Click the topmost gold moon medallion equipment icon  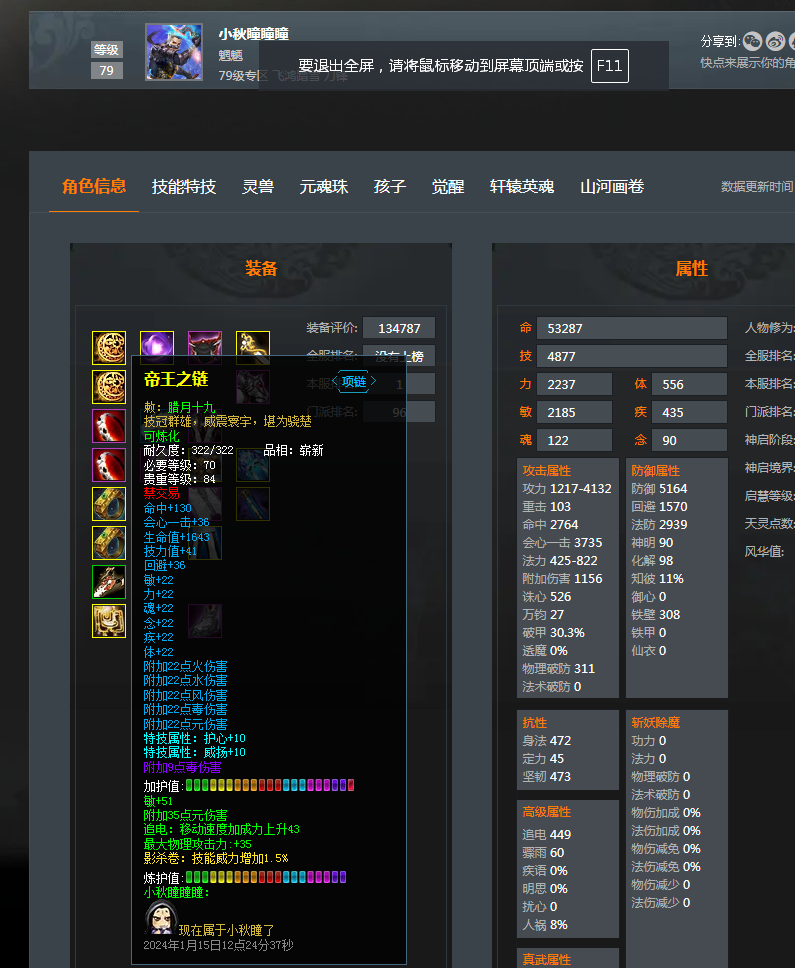(109, 348)
